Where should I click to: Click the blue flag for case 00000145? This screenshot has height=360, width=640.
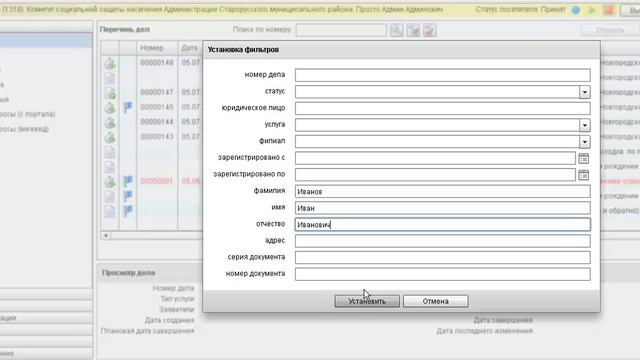128,107
